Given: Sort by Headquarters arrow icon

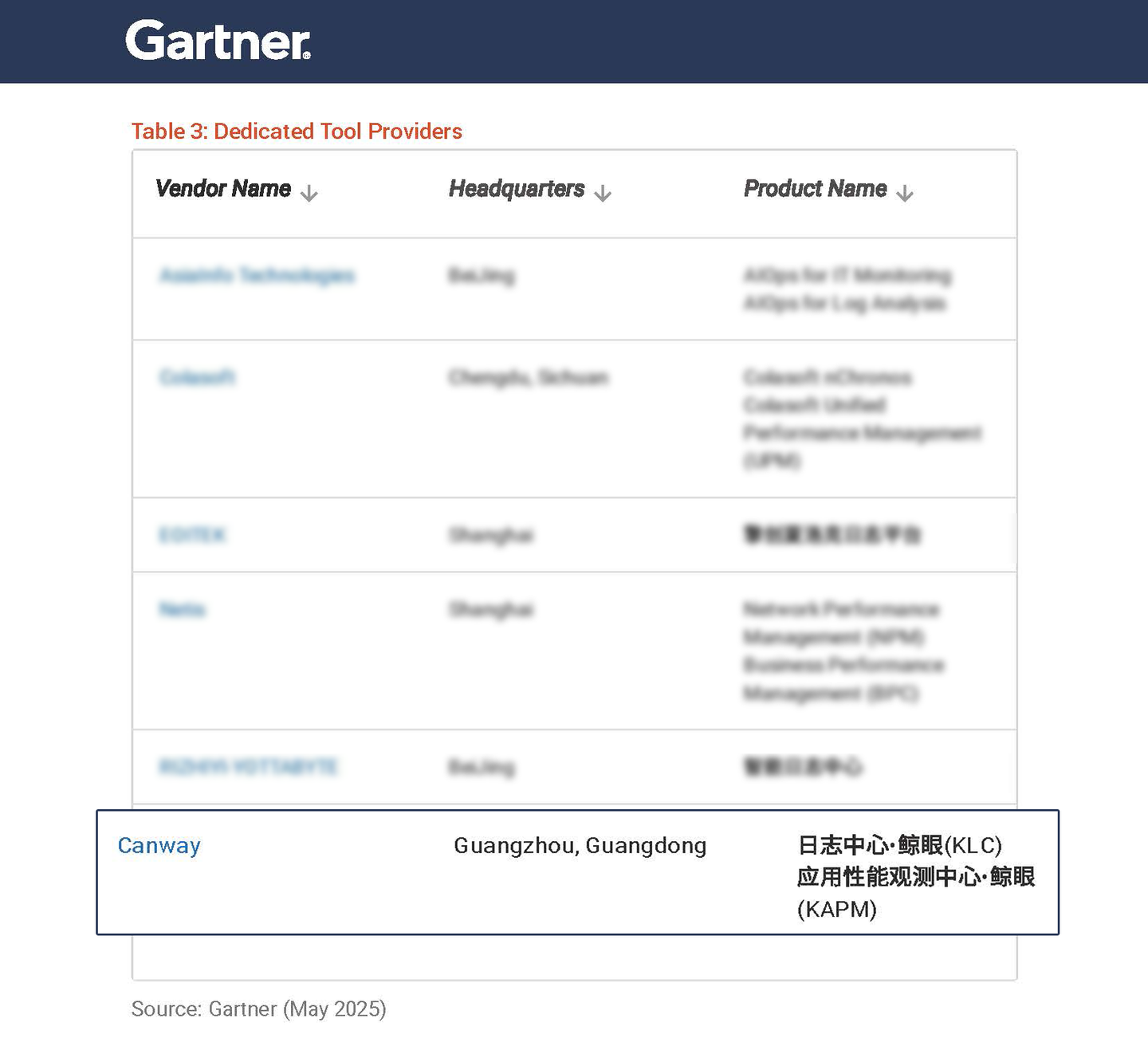Looking at the screenshot, I should 603,193.
